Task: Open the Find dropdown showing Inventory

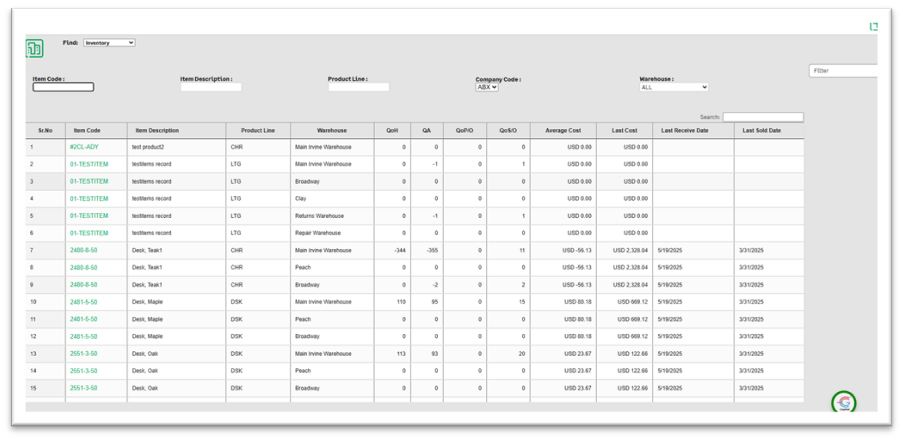Action: pos(109,43)
